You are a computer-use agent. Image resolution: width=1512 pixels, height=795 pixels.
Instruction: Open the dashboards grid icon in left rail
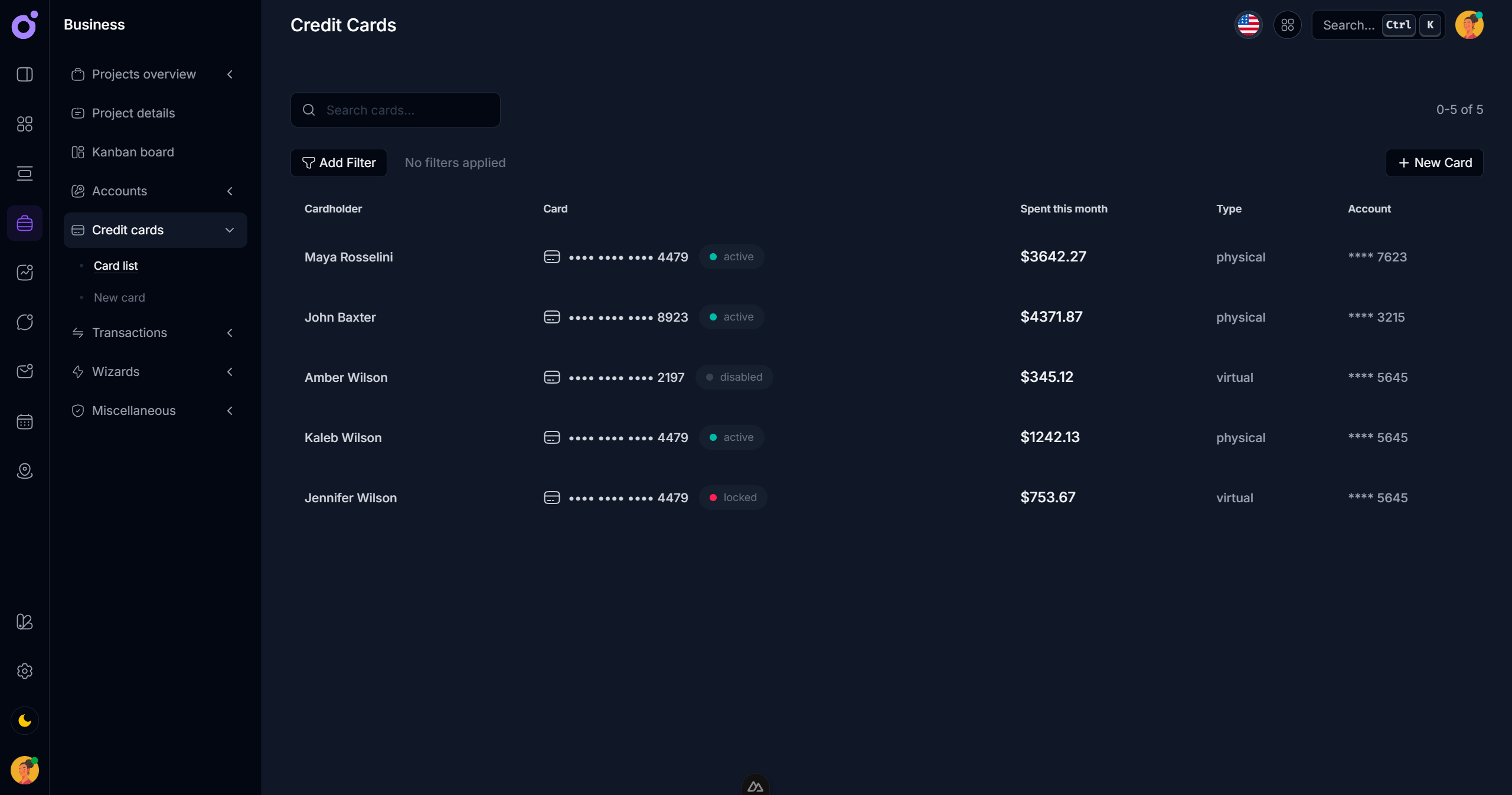[25, 124]
